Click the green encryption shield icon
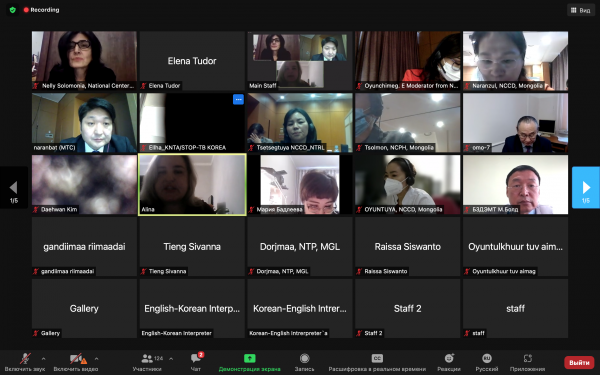 point(13,10)
